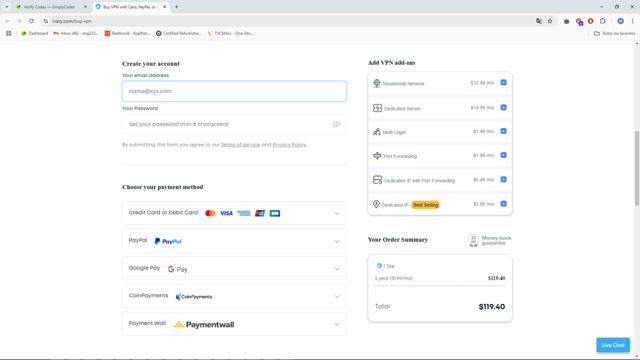Click the Dedicated Server icon
The image size is (640, 360).
pos(377,108)
